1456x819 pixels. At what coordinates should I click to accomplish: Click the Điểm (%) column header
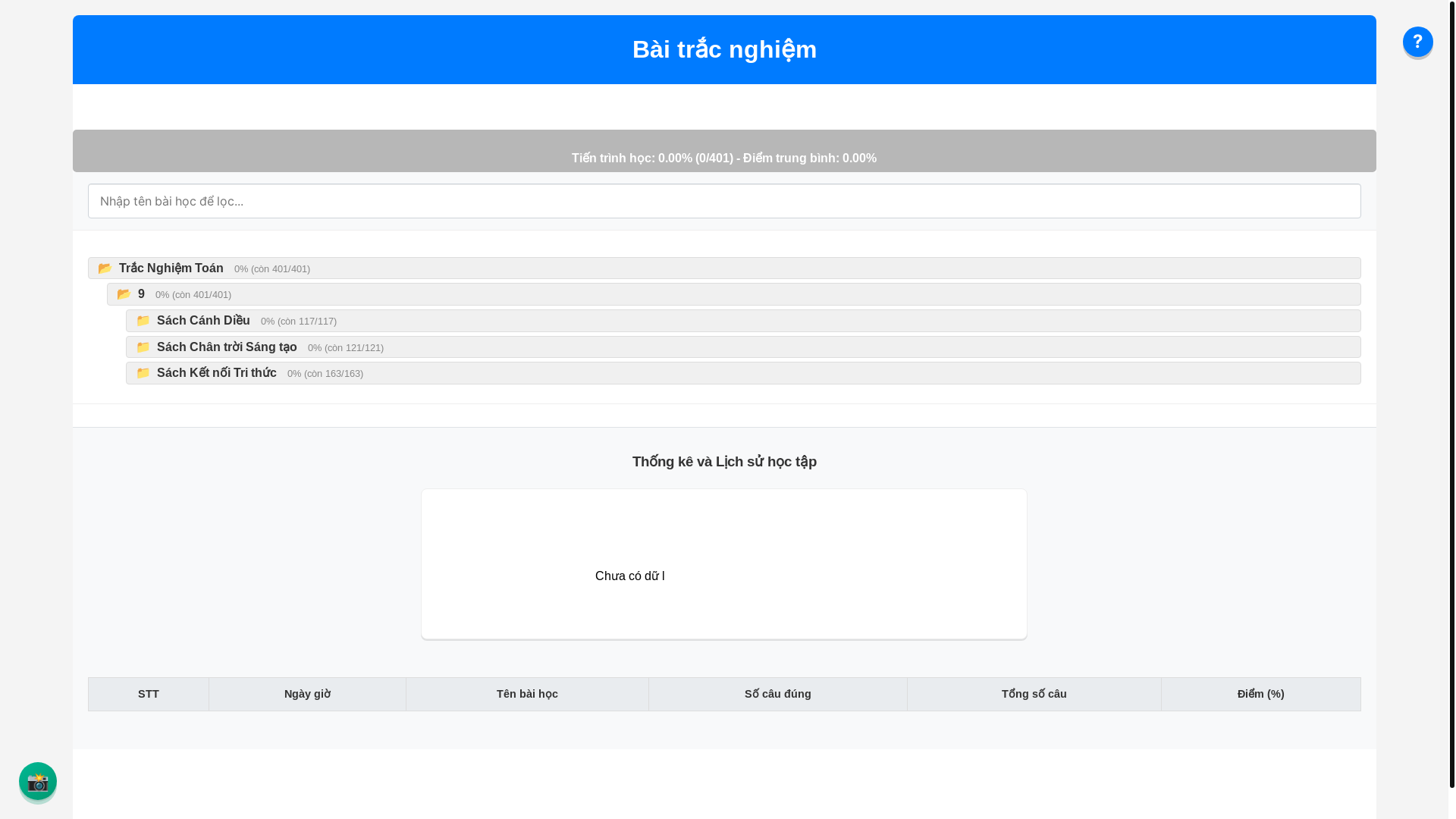pos(1261,694)
